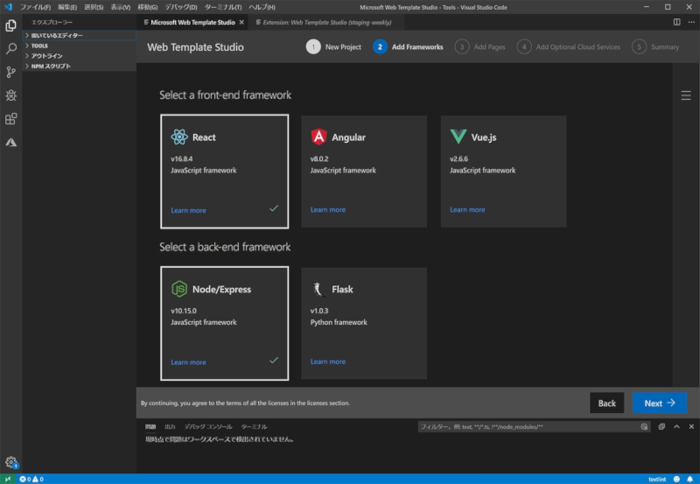Click the Next button
Screen dimensions: 700x484
tap(659, 403)
